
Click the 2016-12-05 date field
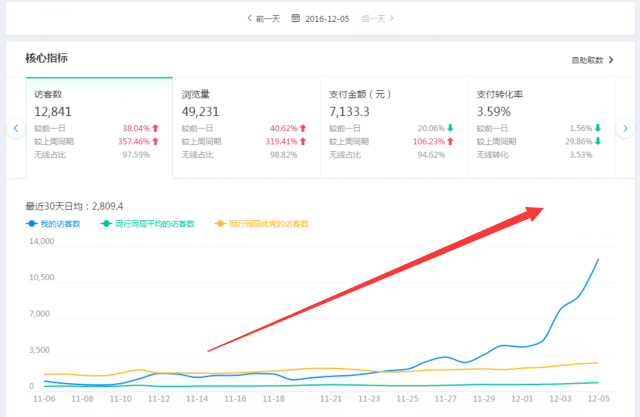coord(327,18)
